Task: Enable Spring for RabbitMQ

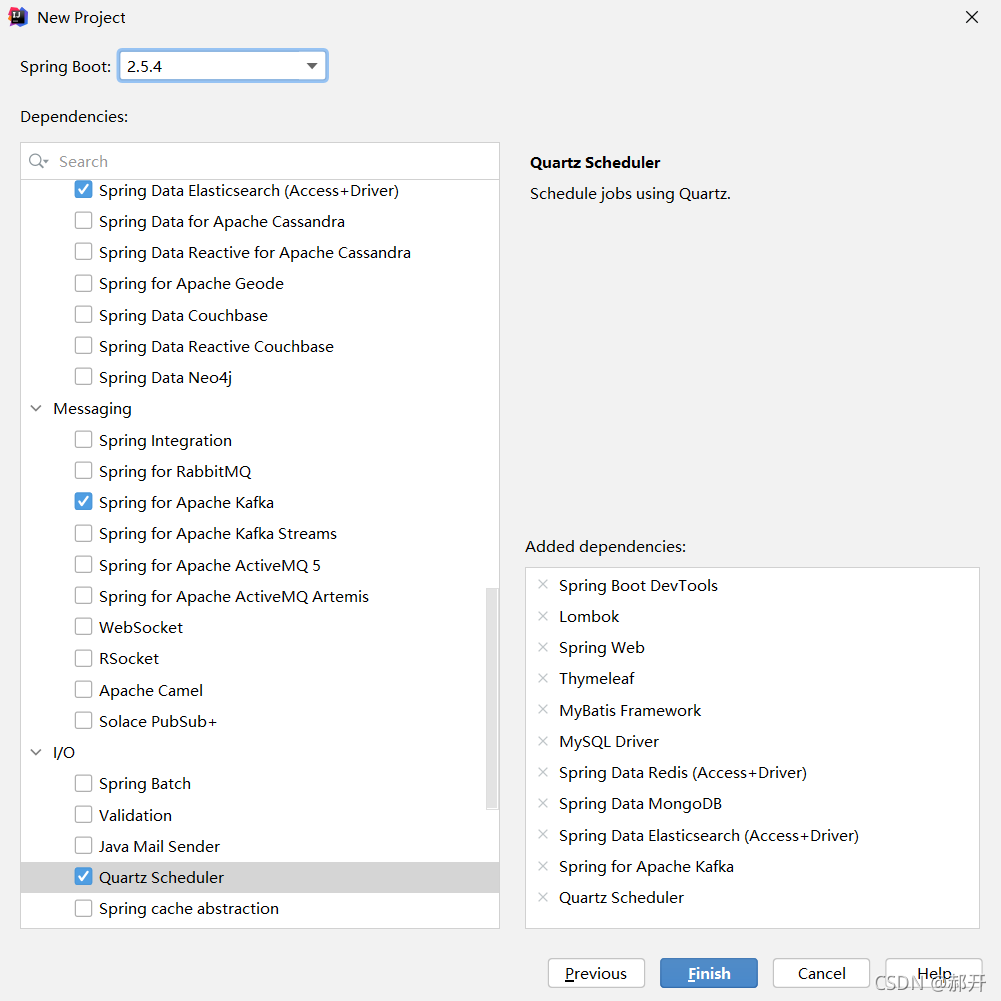Action: [x=83, y=470]
